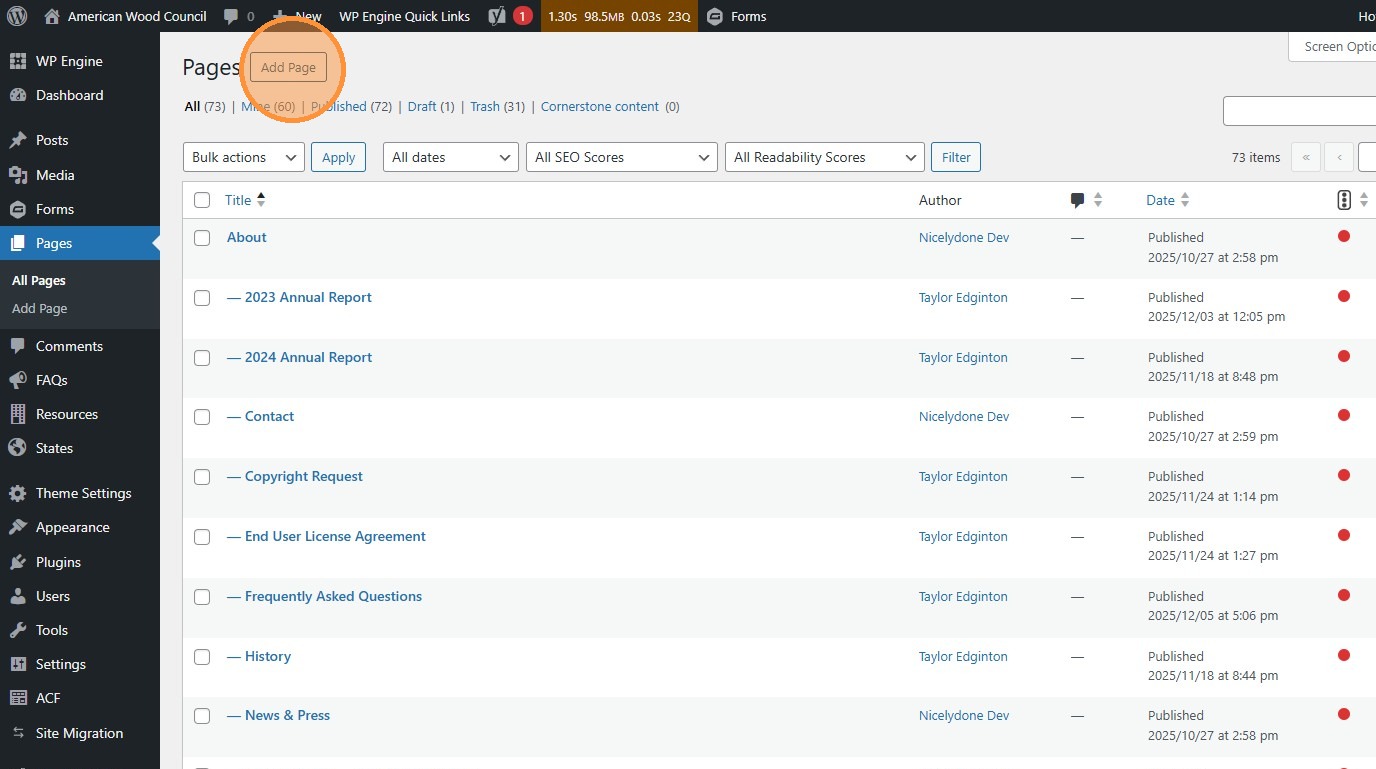The width and height of the screenshot is (1376, 769).
Task: Click author Nicelydone Dev in the About row
Action: point(964,238)
